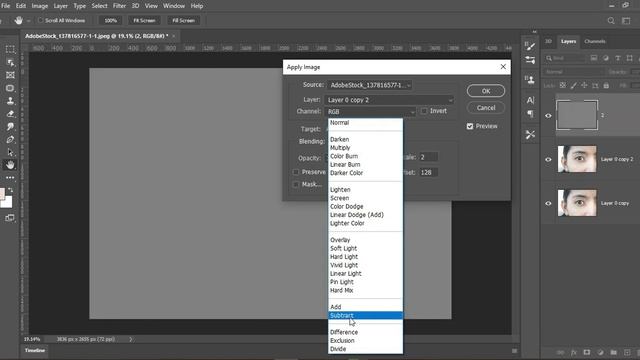Choose Linear Dodge (Add) blending option
This screenshot has width=640, height=360.
pyautogui.click(x=366, y=215)
